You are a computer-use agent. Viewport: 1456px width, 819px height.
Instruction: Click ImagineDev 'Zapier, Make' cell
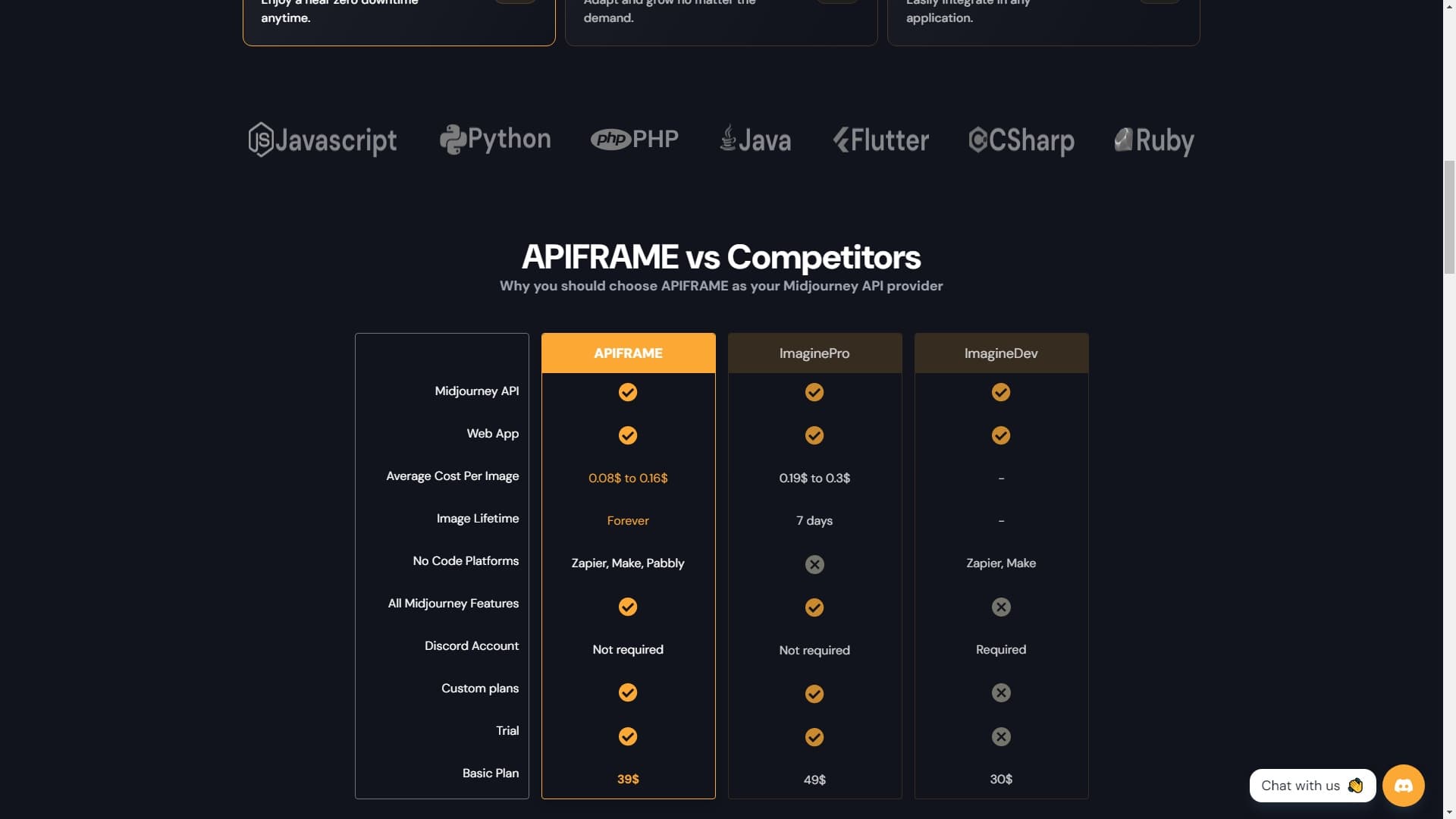[1001, 563]
